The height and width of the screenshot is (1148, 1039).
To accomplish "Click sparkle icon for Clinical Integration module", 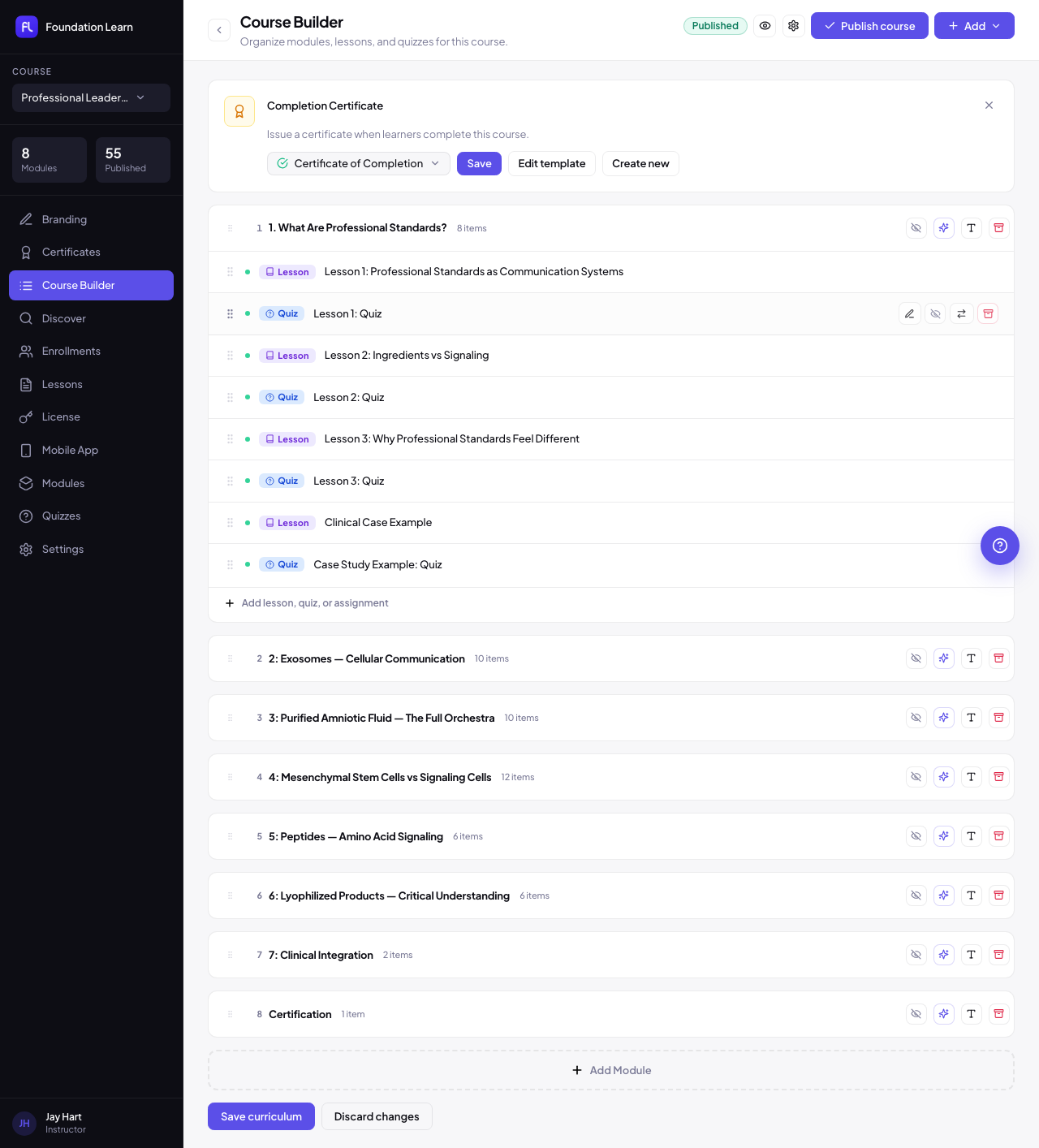I will click(944, 955).
